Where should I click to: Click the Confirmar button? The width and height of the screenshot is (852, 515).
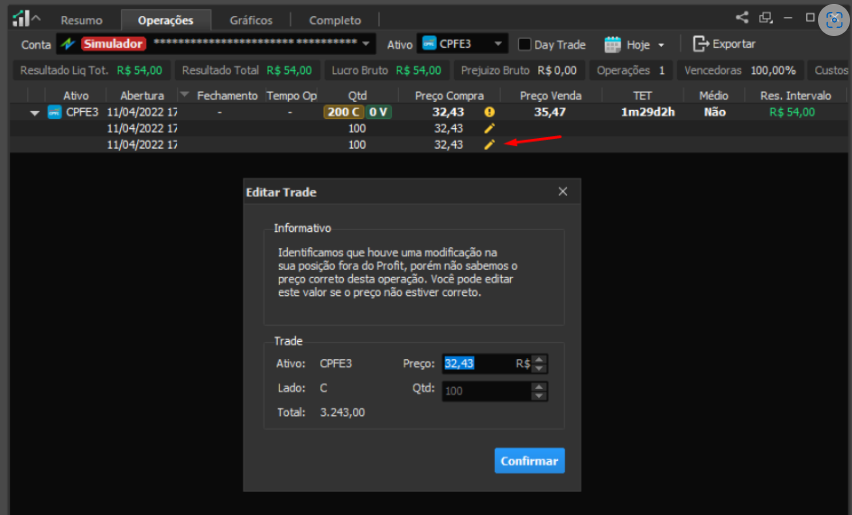(x=529, y=461)
